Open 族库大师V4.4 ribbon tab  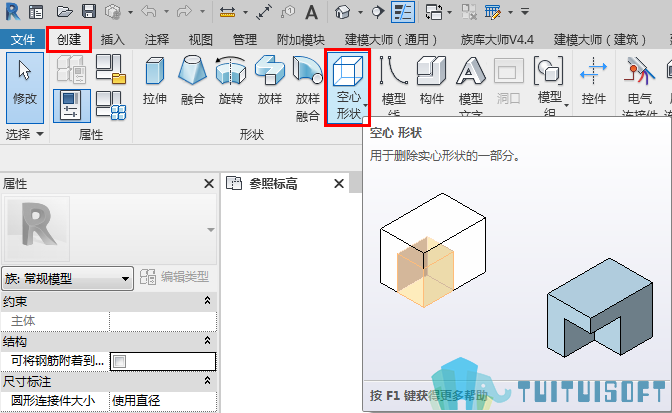[x=497, y=39]
